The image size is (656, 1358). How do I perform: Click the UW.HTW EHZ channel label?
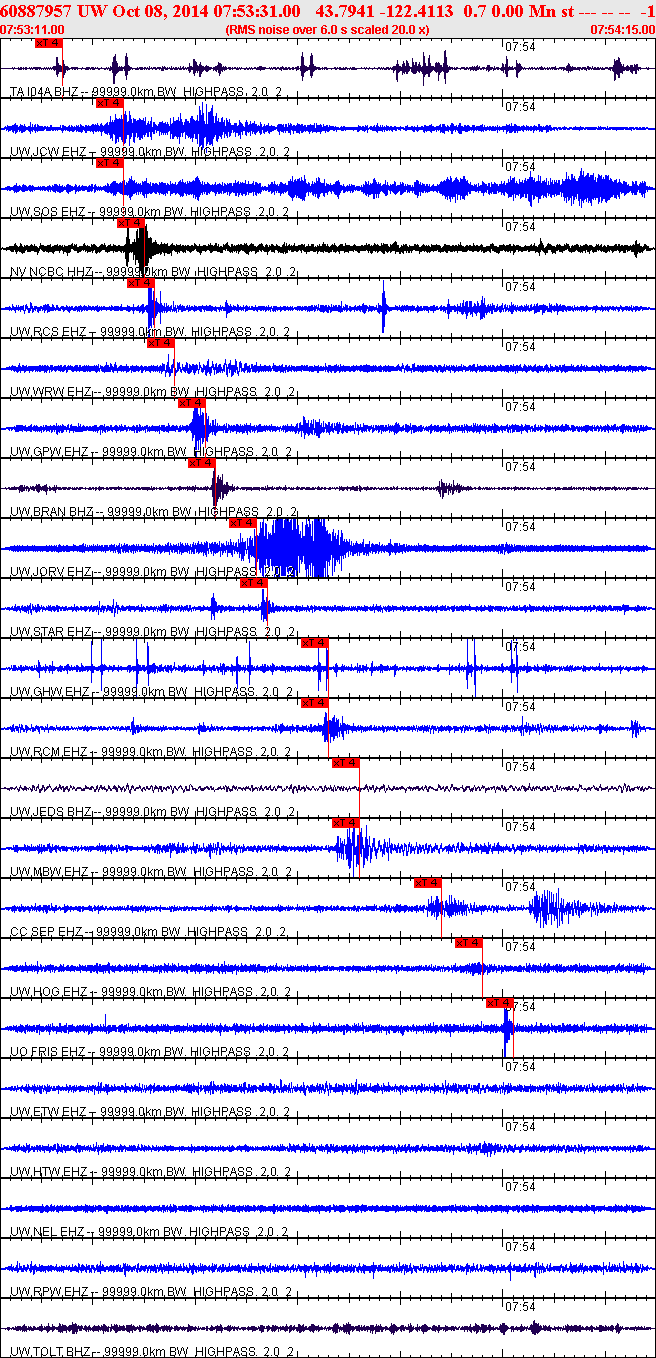pyautogui.click(x=48, y=1172)
